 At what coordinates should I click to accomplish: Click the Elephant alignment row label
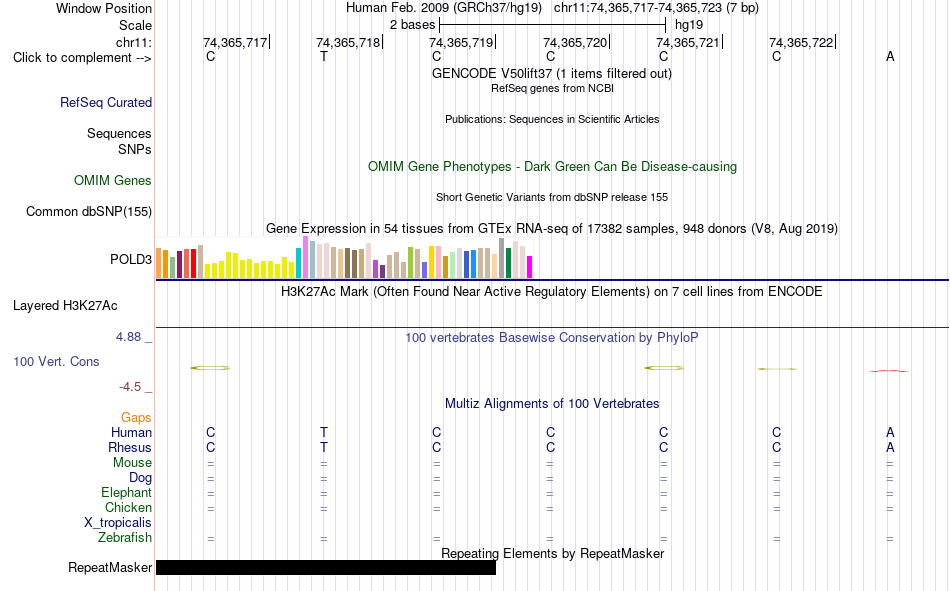coord(126,493)
